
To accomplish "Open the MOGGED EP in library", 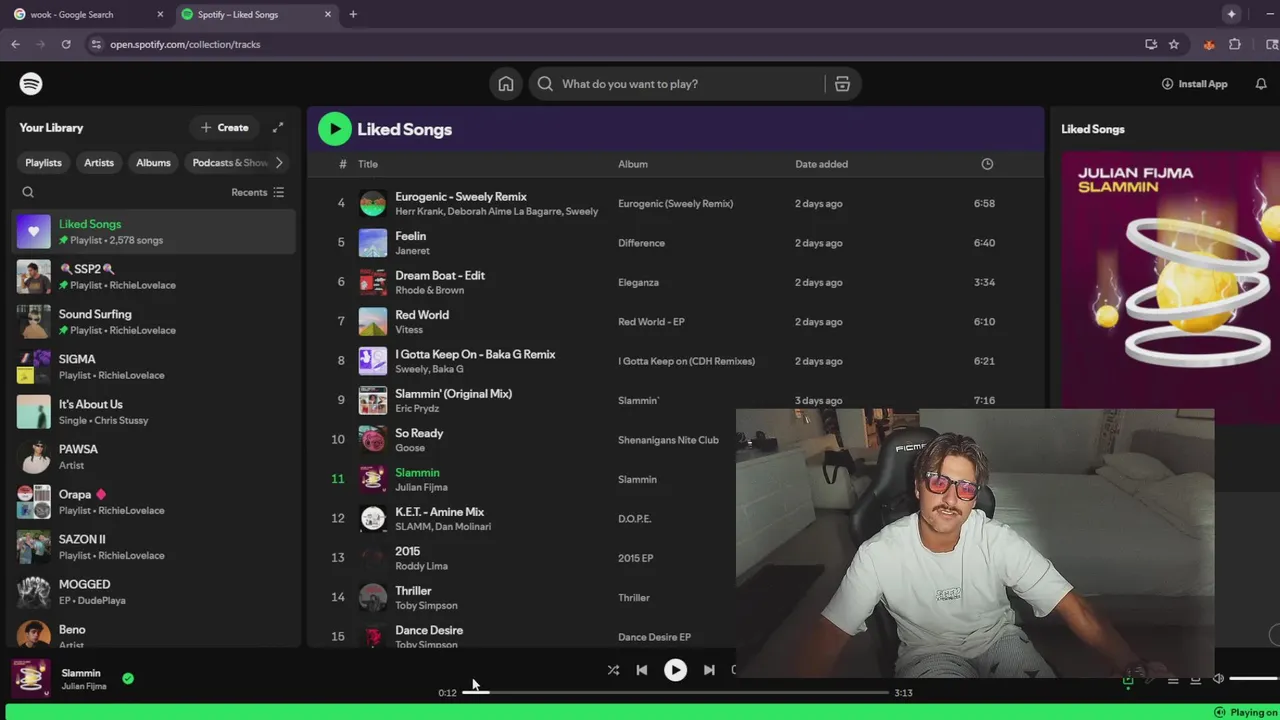I will 155,592.
